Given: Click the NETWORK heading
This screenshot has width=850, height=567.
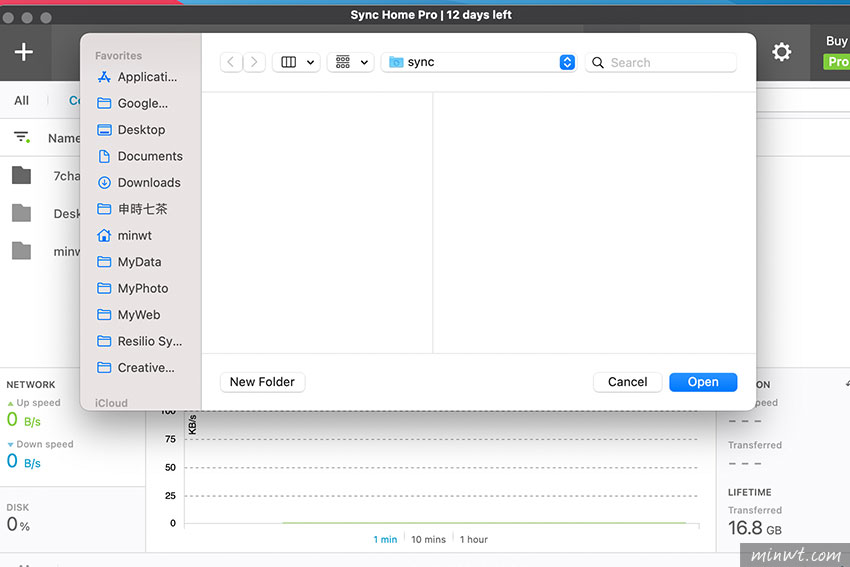Looking at the screenshot, I should [31, 384].
